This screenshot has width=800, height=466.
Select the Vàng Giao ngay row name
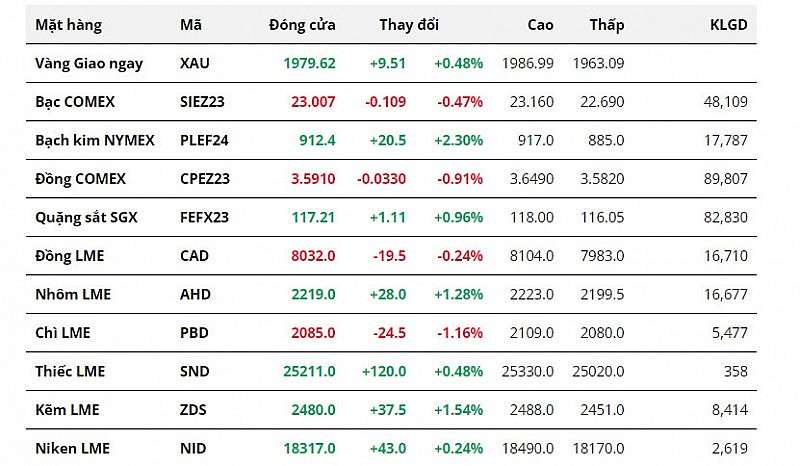[x=89, y=63]
